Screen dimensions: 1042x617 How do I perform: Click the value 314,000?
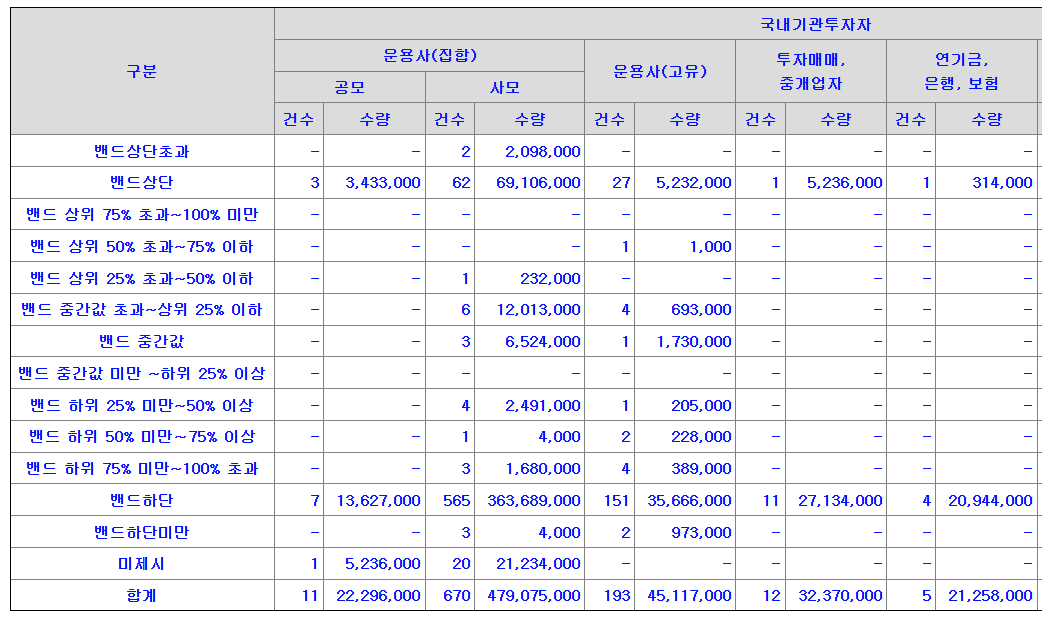pos(1002,183)
